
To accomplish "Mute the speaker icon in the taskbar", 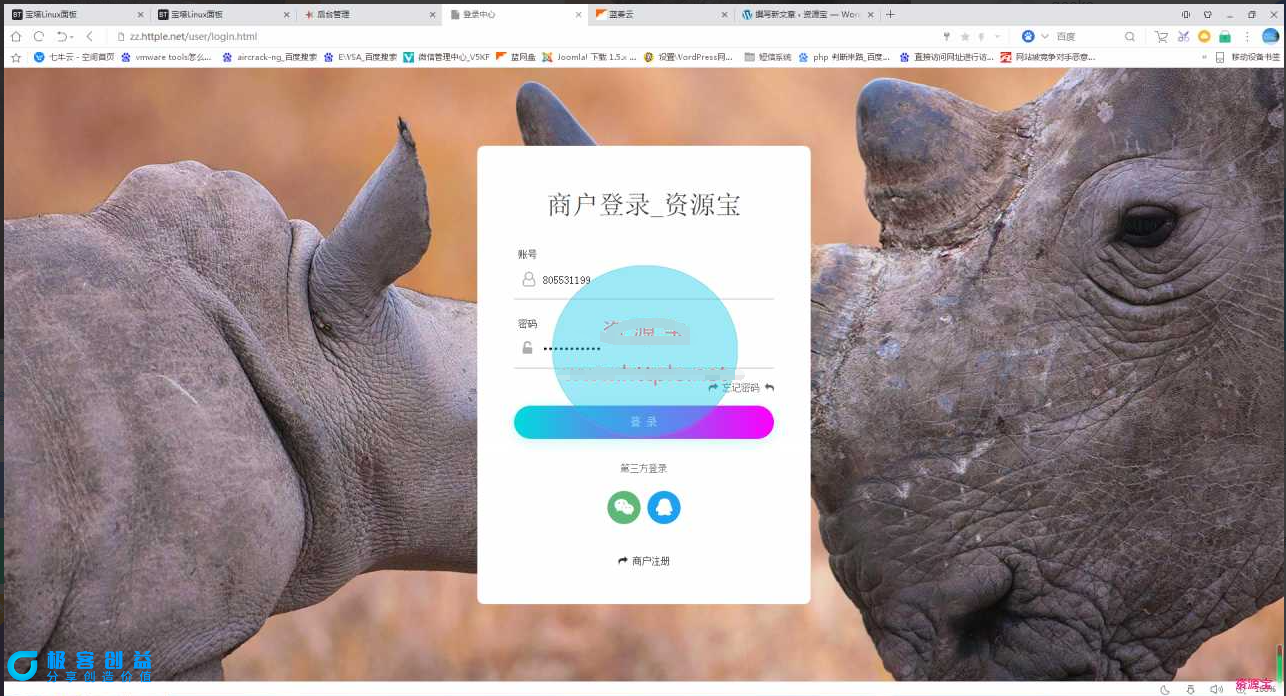I will click(1217, 690).
